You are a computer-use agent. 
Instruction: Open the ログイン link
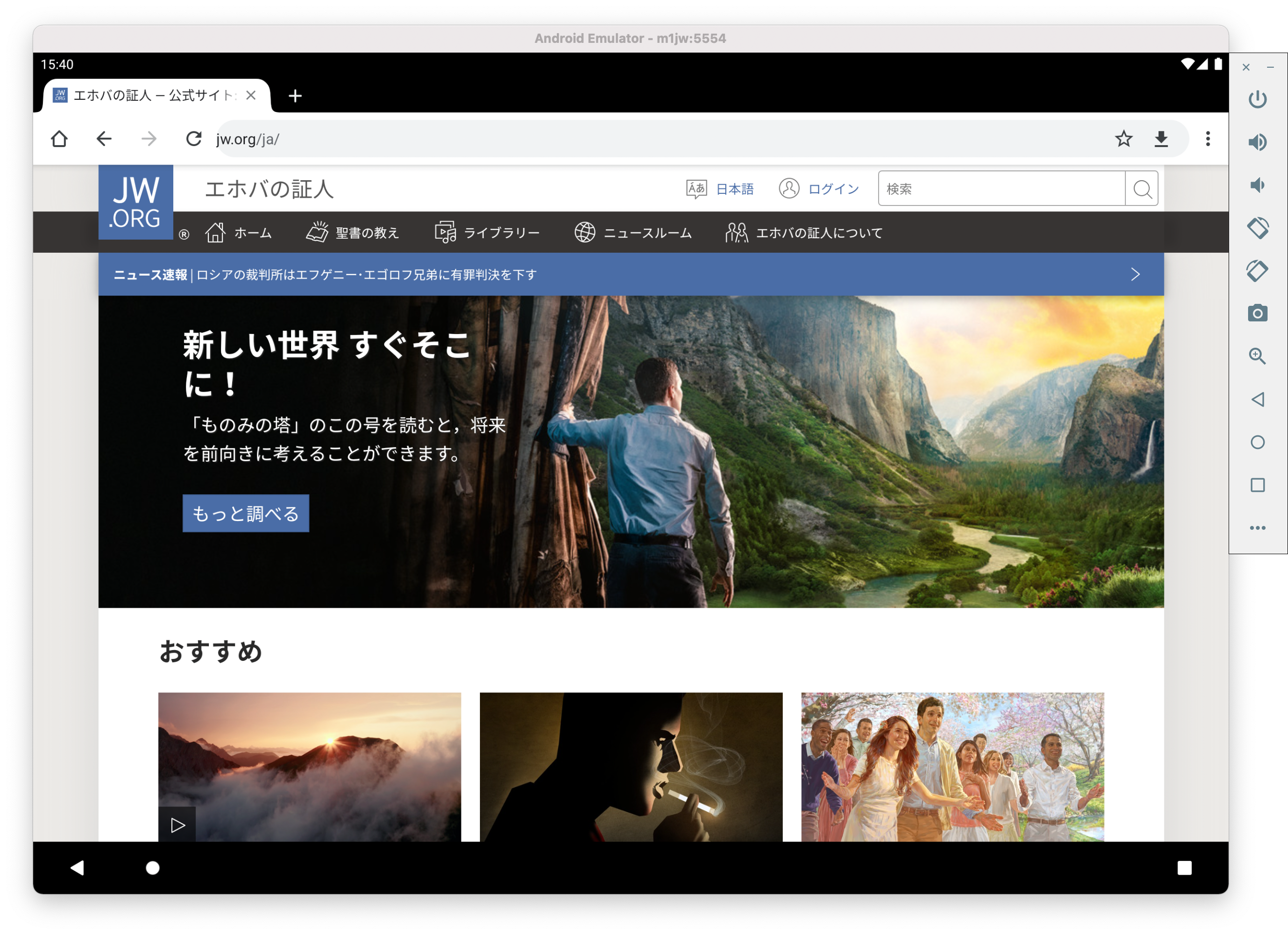(x=833, y=188)
